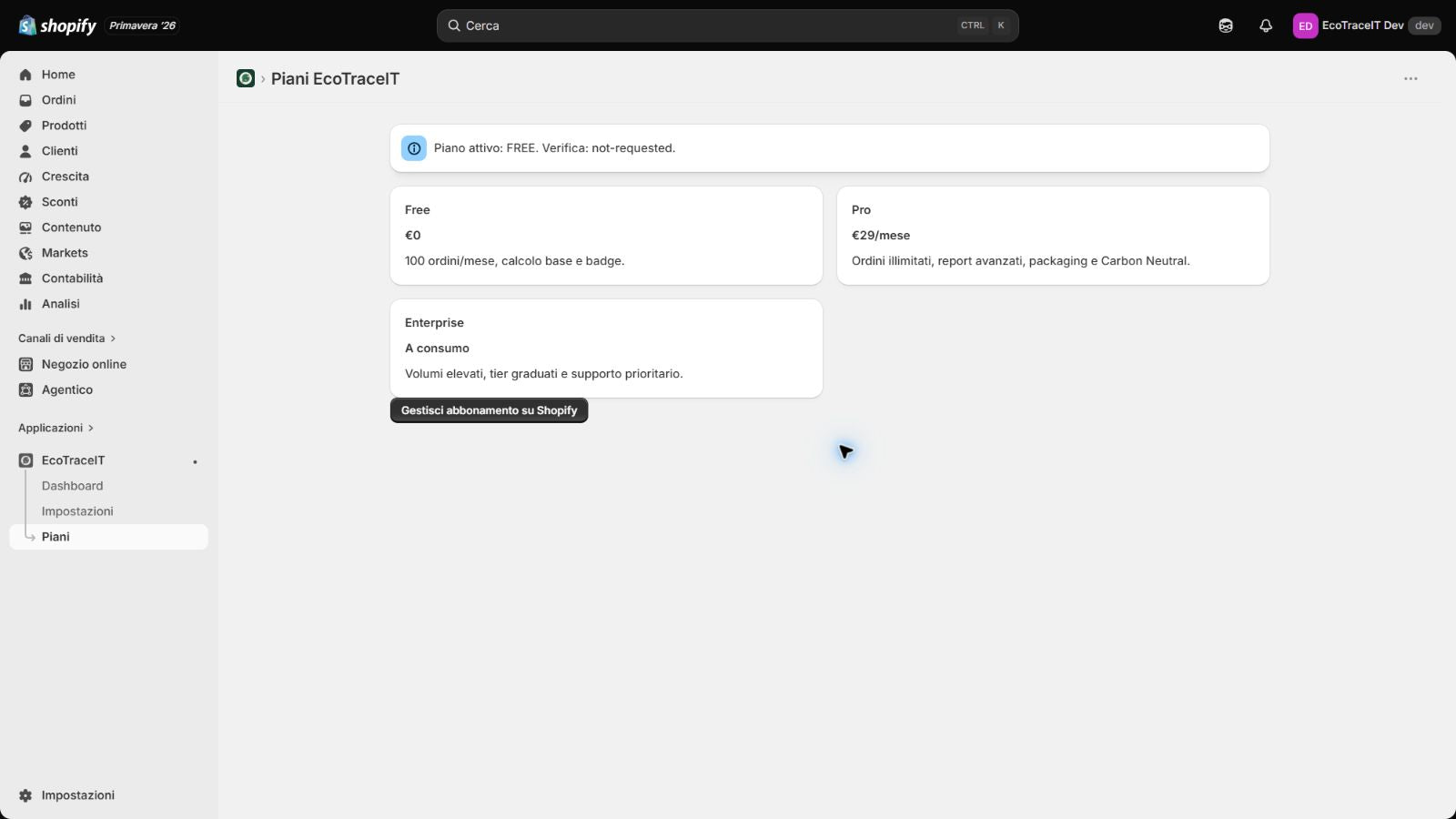Open Clienti in the sidebar
Viewport: 1456px width, 819px height.
click(109, 151)
